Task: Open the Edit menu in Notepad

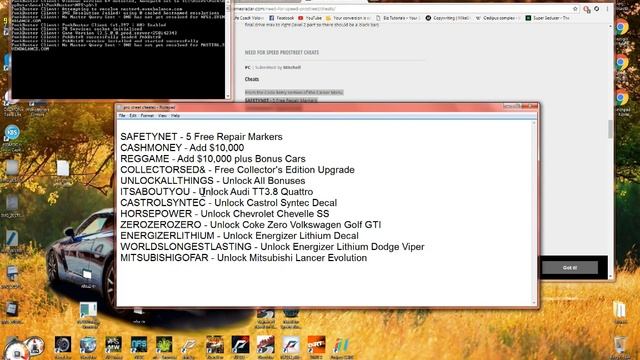Action: (133, 116)
